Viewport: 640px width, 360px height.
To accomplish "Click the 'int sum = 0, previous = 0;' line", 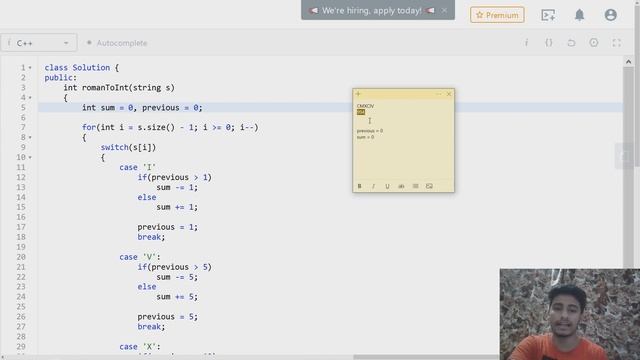I will 142,108.
